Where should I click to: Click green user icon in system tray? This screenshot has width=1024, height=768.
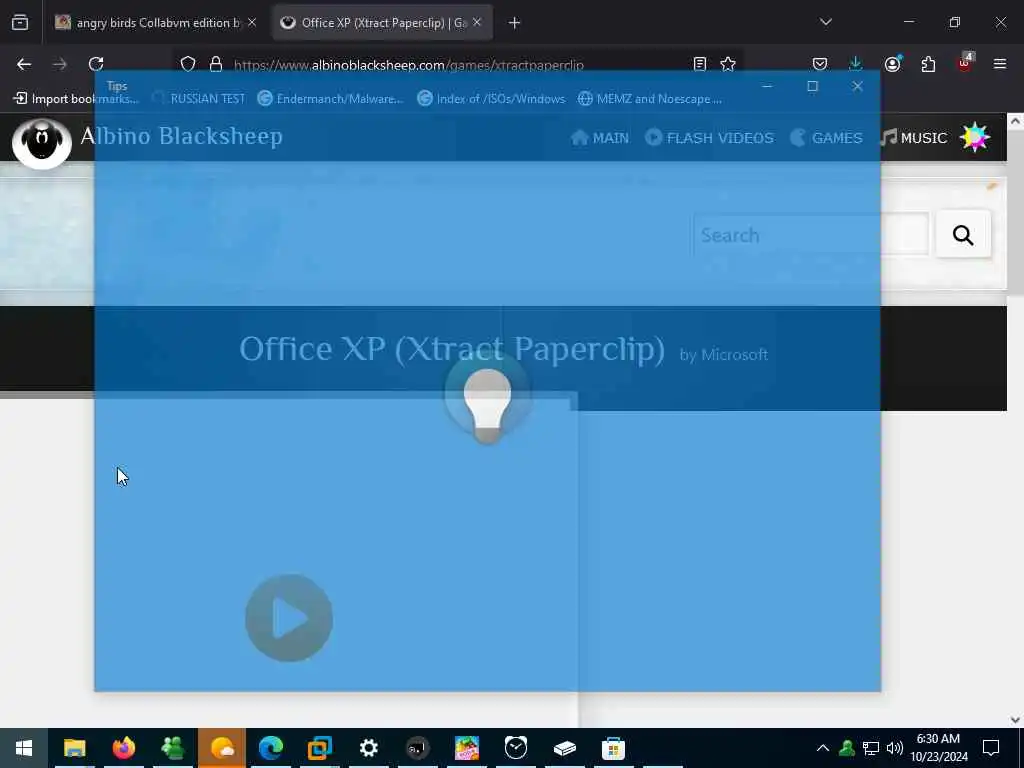(847, 748)
